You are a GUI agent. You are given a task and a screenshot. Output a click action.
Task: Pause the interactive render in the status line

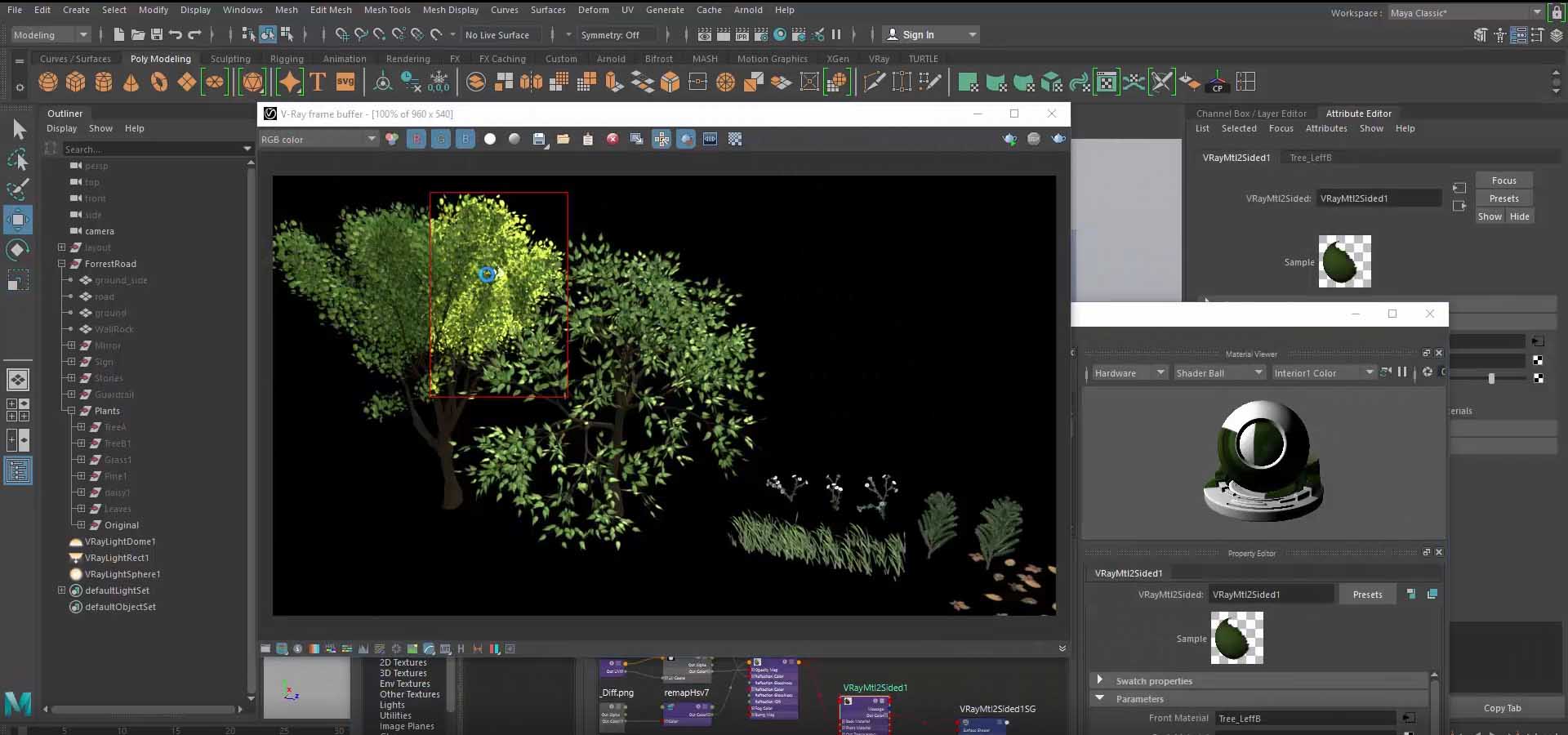coord(837,34)
